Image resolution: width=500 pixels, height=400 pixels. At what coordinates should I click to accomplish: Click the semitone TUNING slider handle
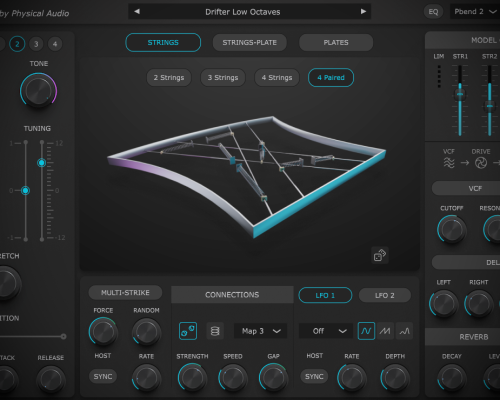click(42, 163)
